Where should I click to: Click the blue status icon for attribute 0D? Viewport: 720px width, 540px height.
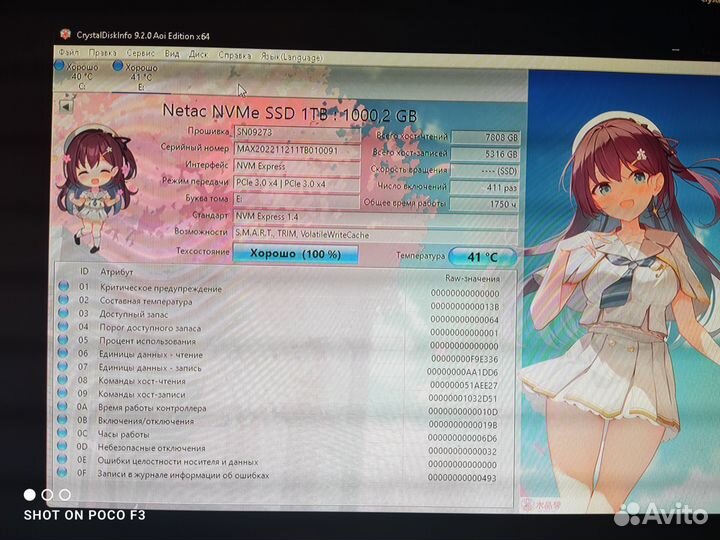click(x=62, y=445)
